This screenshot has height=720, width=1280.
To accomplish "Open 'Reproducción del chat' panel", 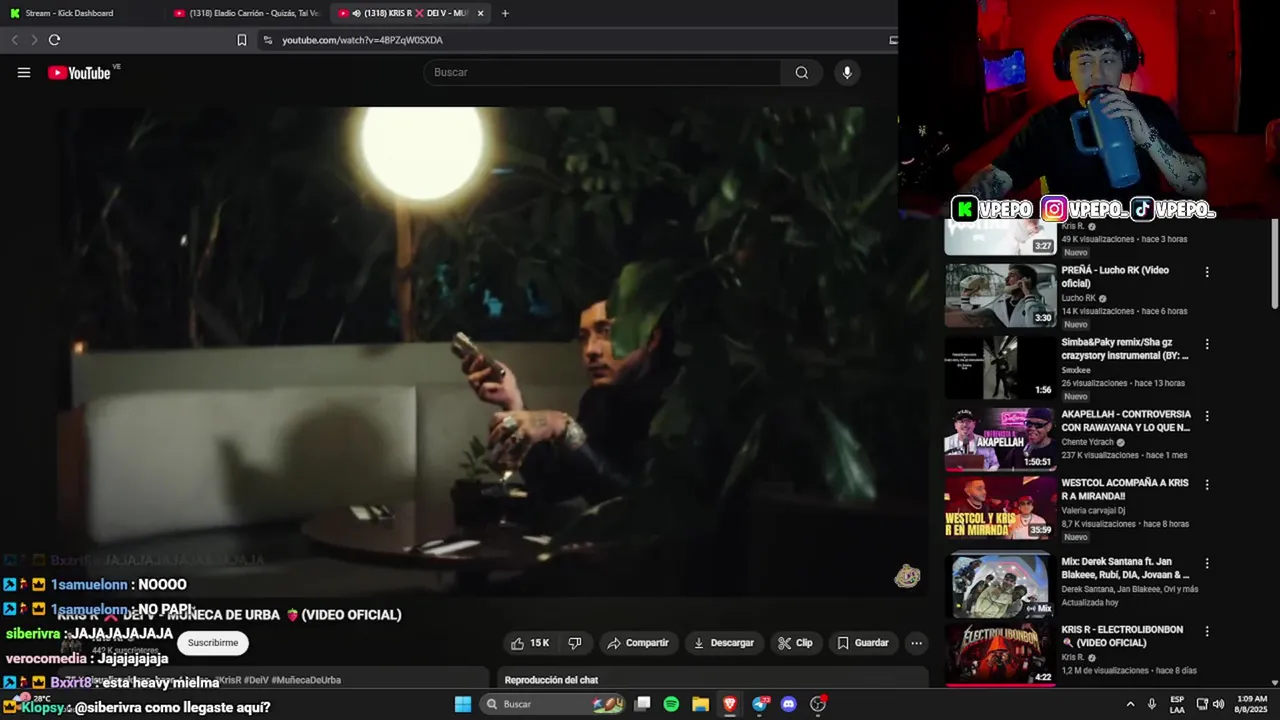I will 551,680.
